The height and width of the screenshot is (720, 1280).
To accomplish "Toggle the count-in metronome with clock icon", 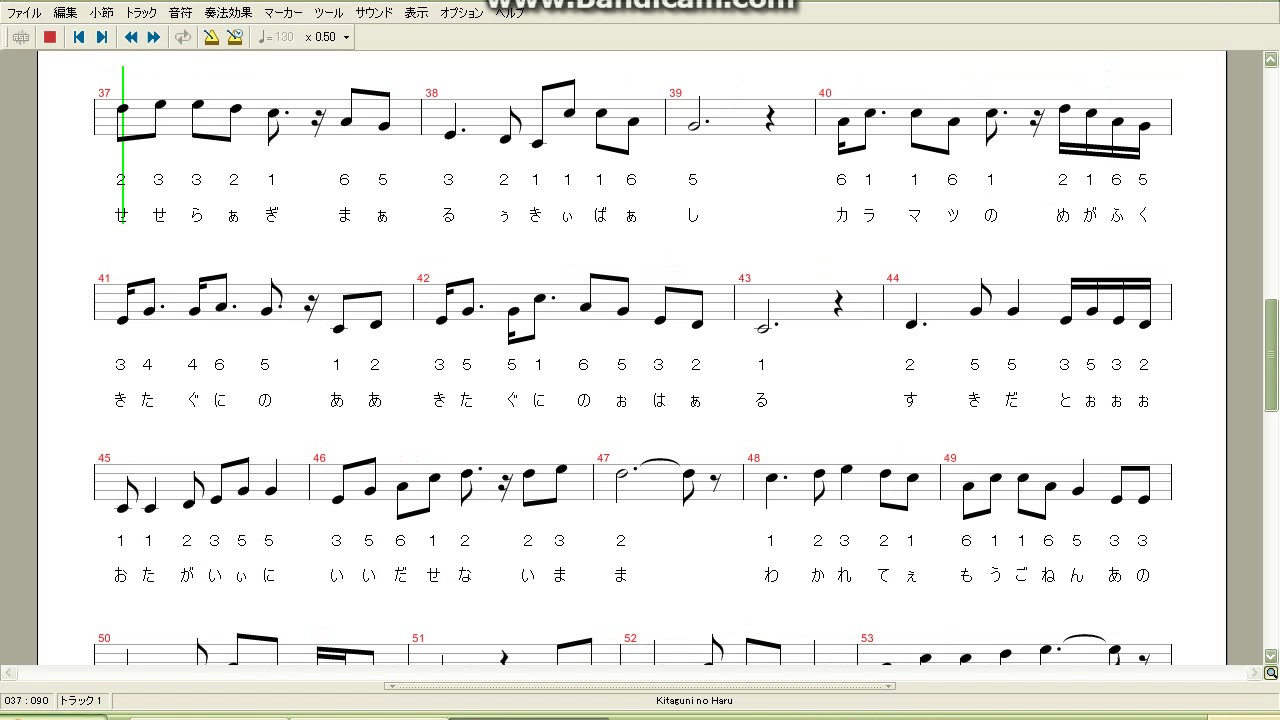I will pyautogui.click(x=235, y=37).
